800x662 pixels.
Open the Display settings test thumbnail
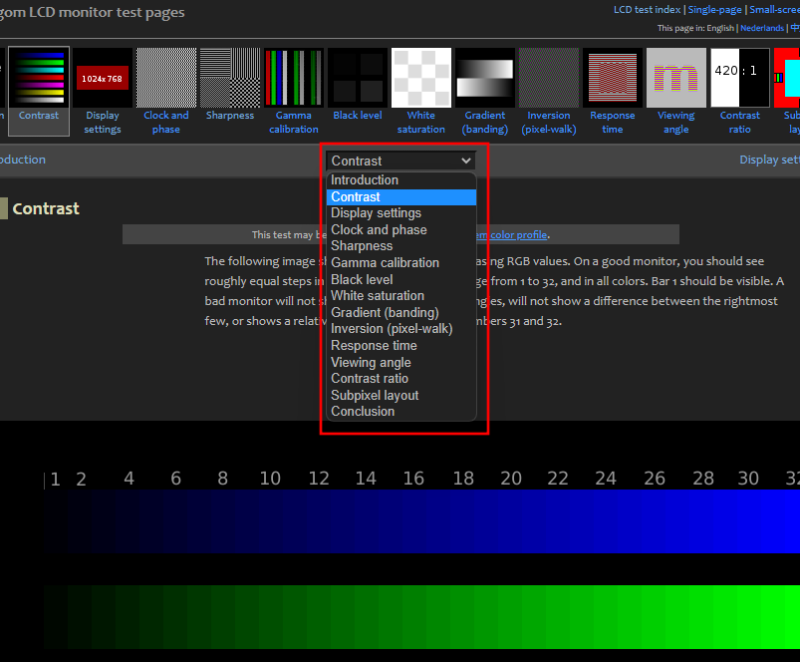(102, 78)
